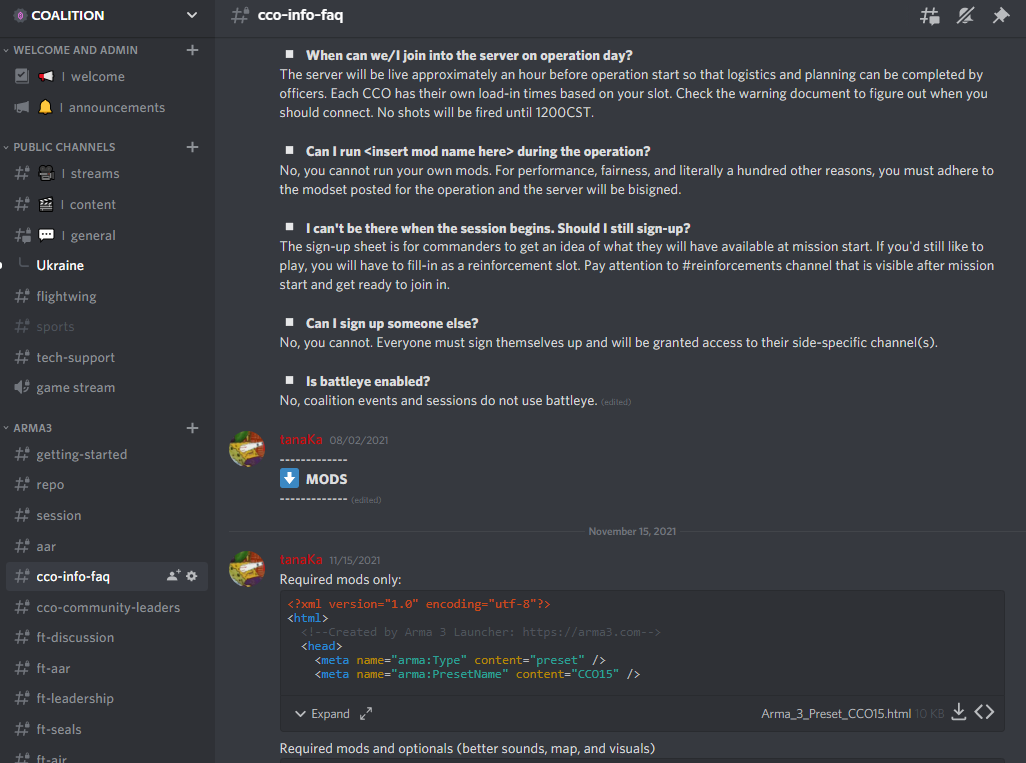
Task: Click tanaKa's username on the 11/15/2021 message
Action: [301, 560]
